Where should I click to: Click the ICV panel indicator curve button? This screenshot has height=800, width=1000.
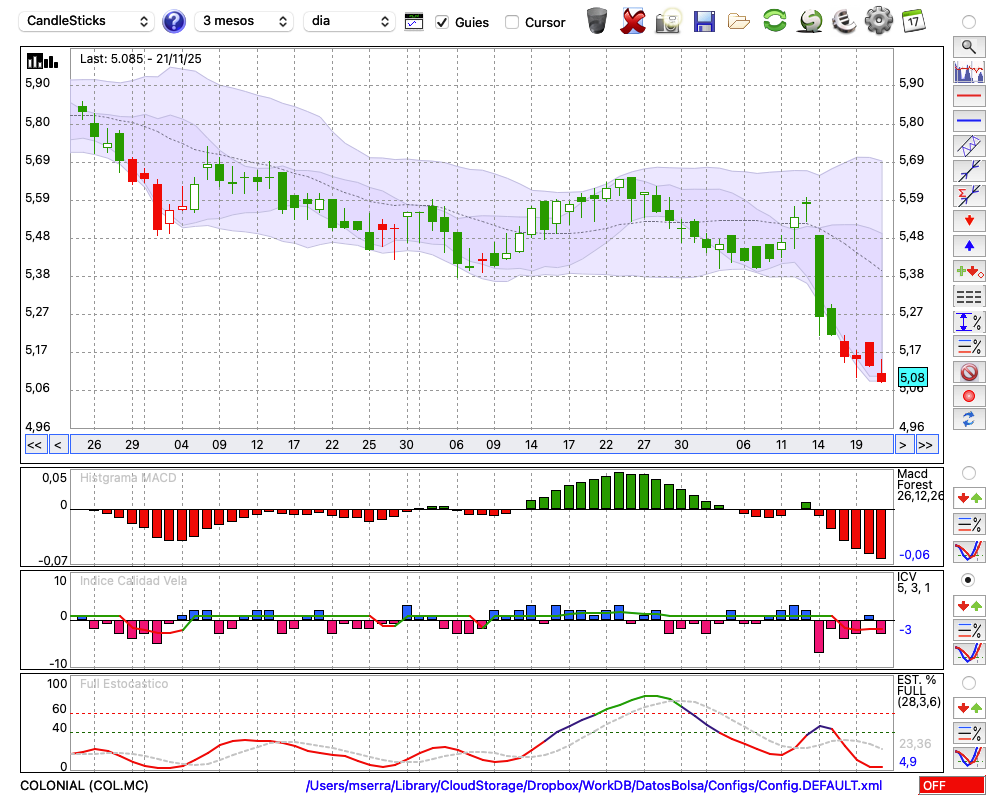(969, 654)
